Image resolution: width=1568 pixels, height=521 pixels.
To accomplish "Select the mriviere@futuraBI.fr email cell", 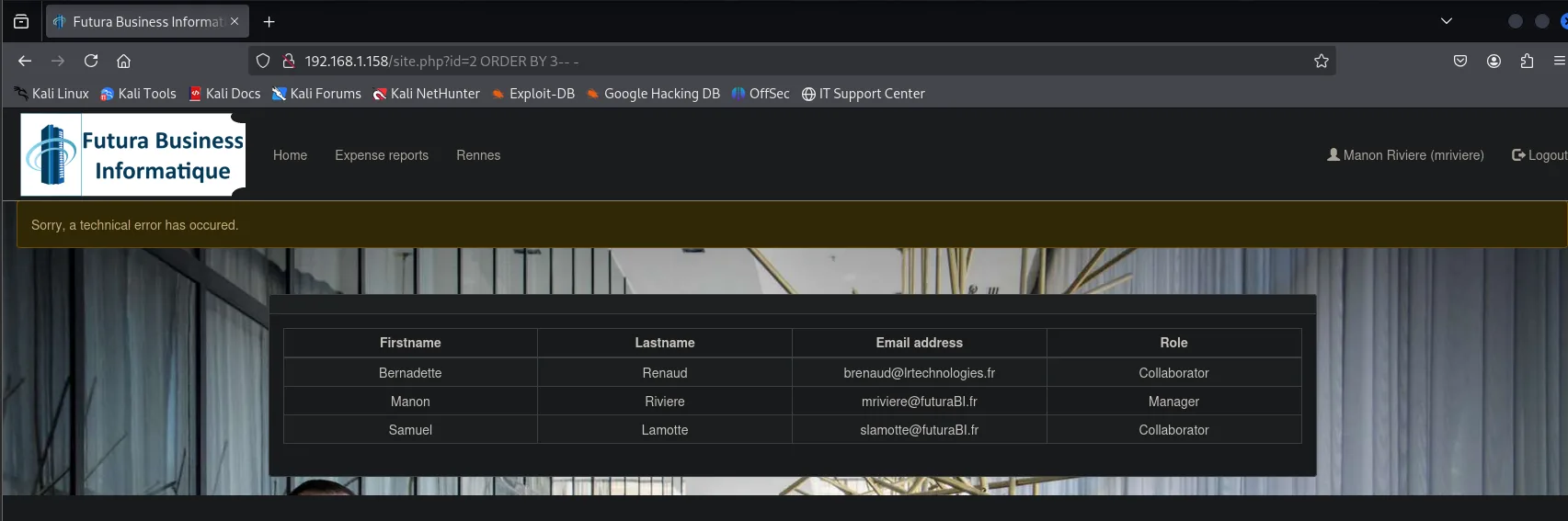I will 920,402.
